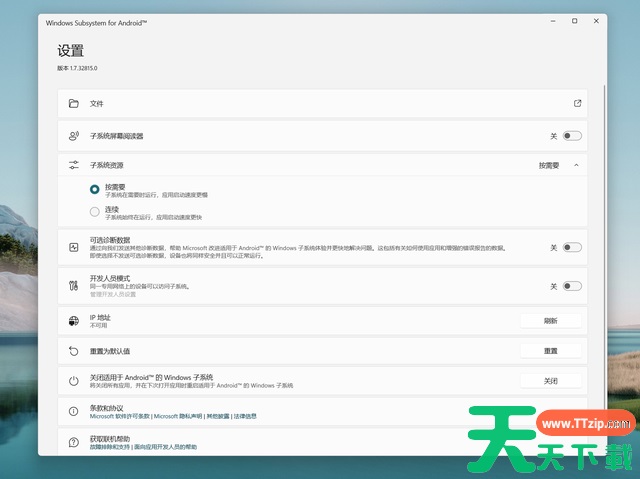This screenshot has width=640, height=479.
Task: Select the 按需要 radio option
Action: pos(95,188)
